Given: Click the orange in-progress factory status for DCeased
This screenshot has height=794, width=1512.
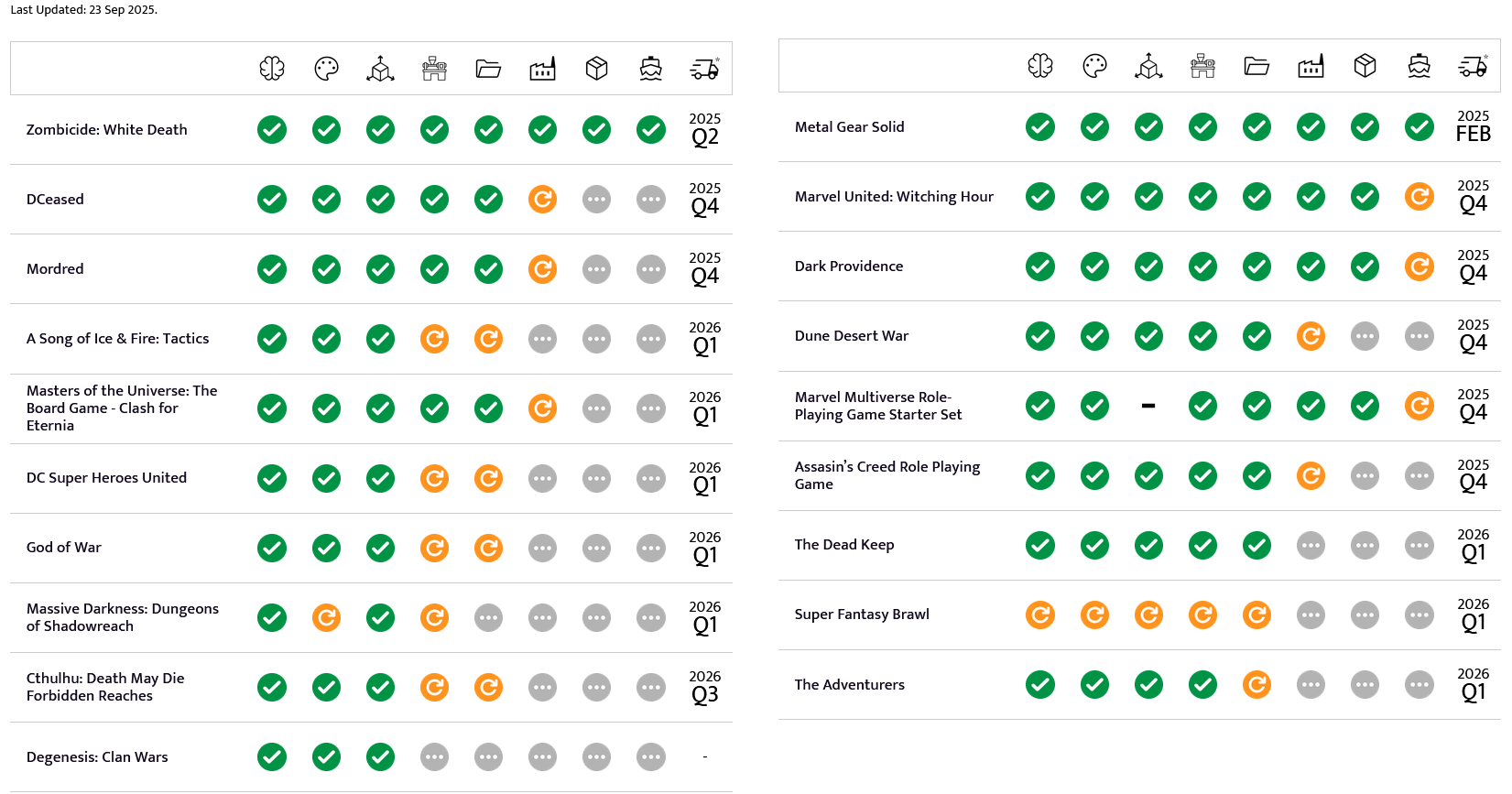Looking at the screenshot, I should pos(542,200).
